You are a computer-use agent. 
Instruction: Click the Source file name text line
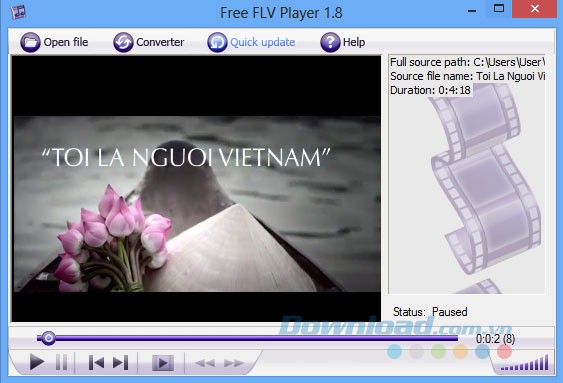(x=467, y=76)
